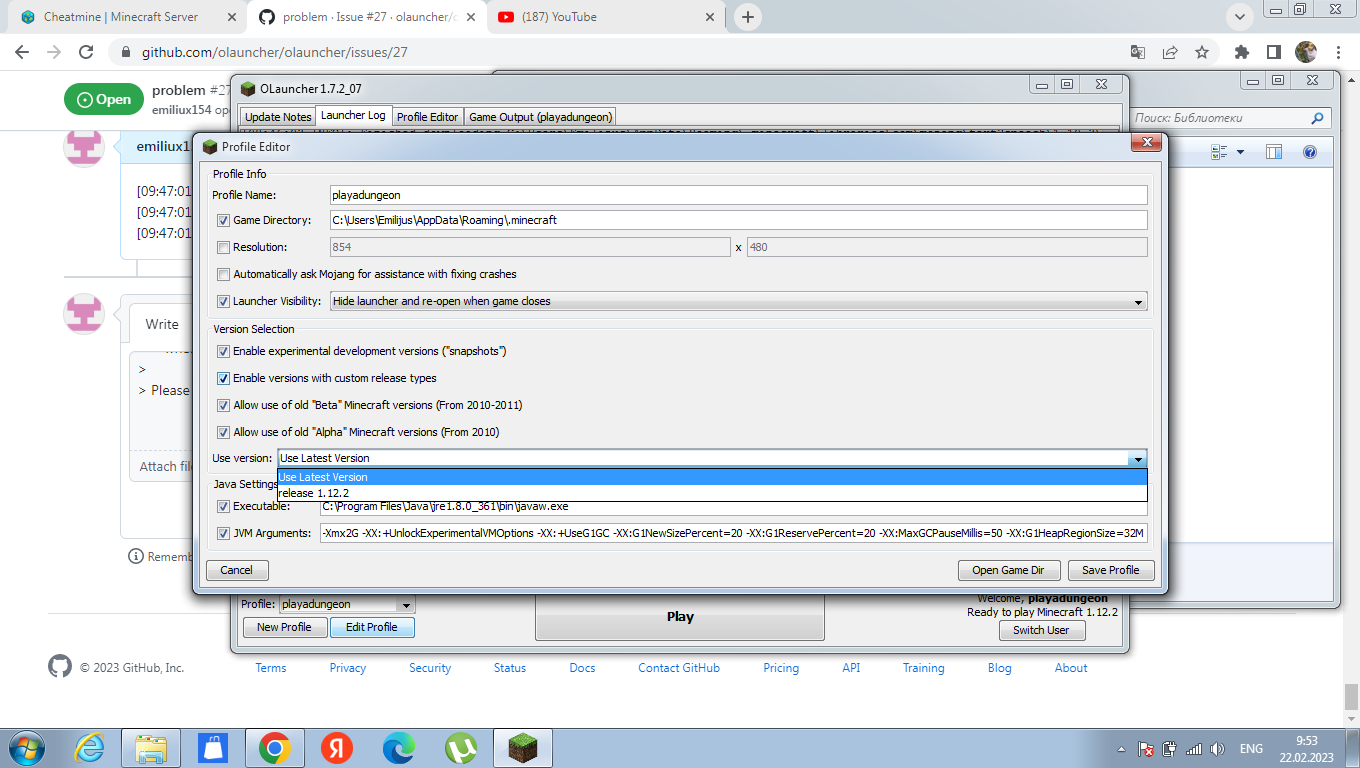Open Chrome from the taskbar

tap(275, 747)
